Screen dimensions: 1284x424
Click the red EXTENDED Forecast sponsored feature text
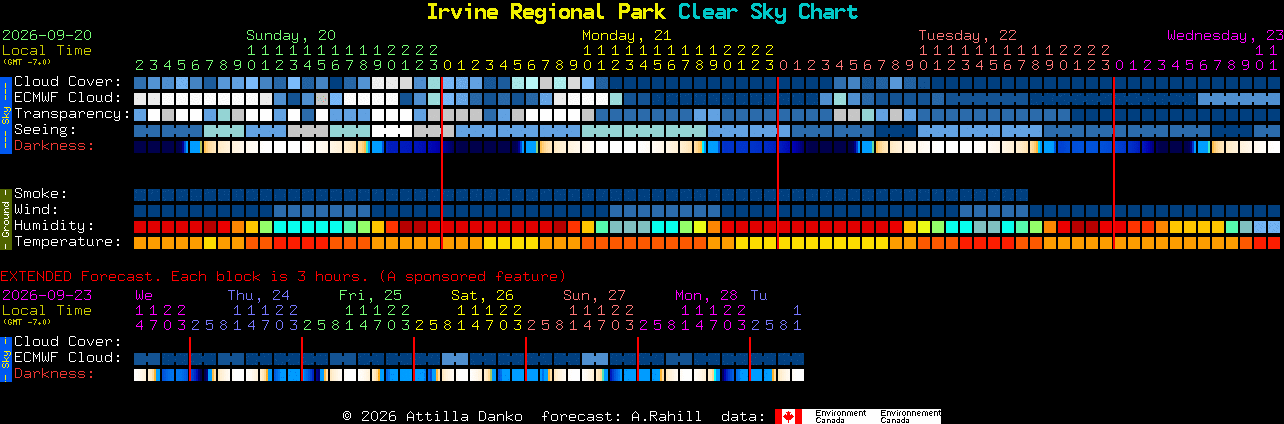point(283,276)
